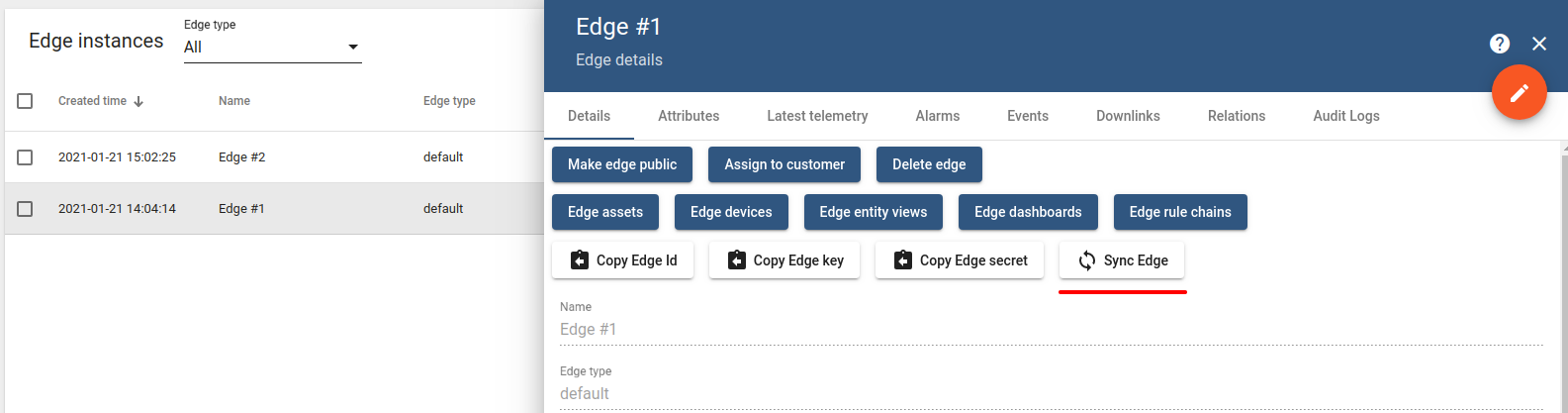Toggle the select-all checkbox in header
This screenshot has width=1568, height=413.
pyautogui.click(x=26, y=101)
